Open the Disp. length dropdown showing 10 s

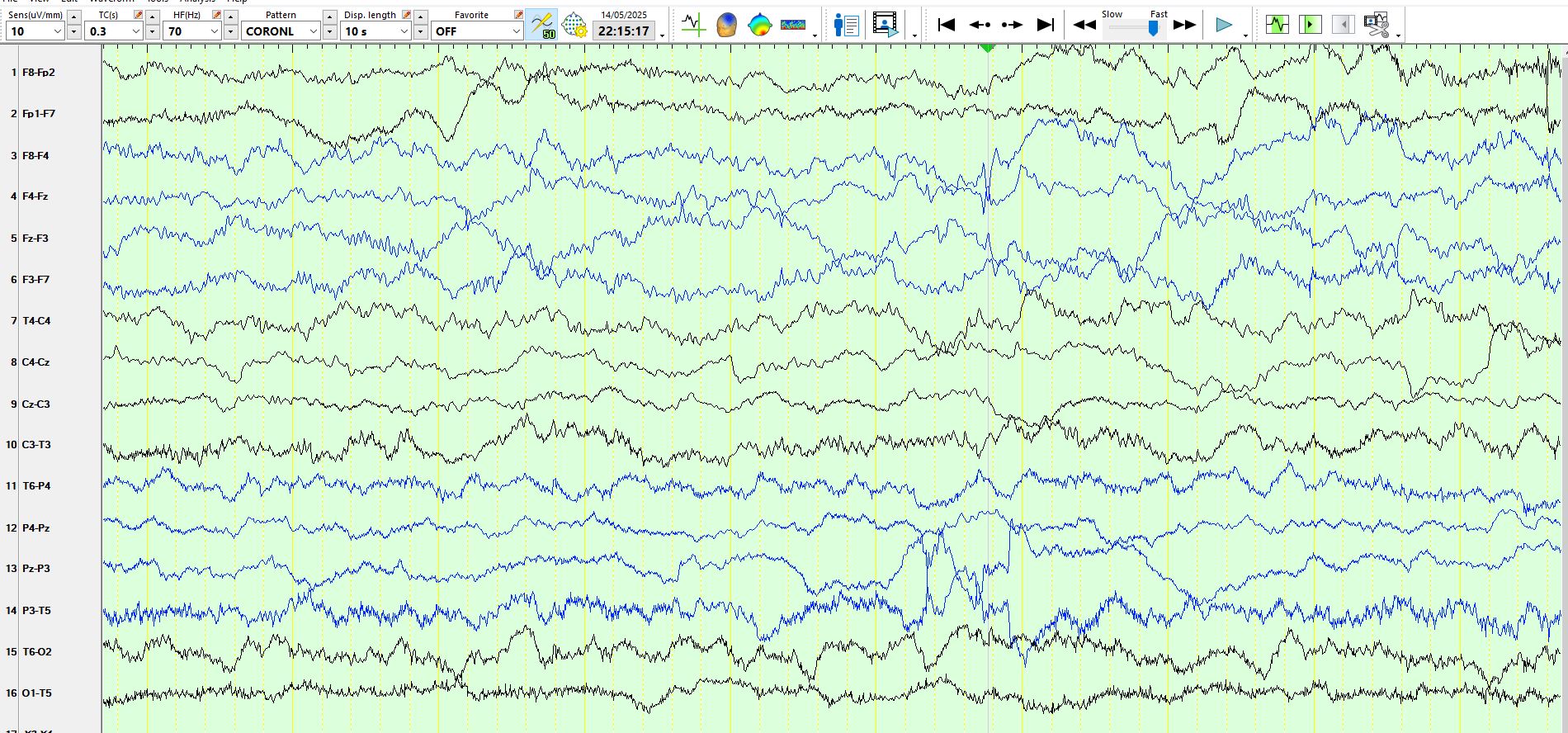pos(376,31)
